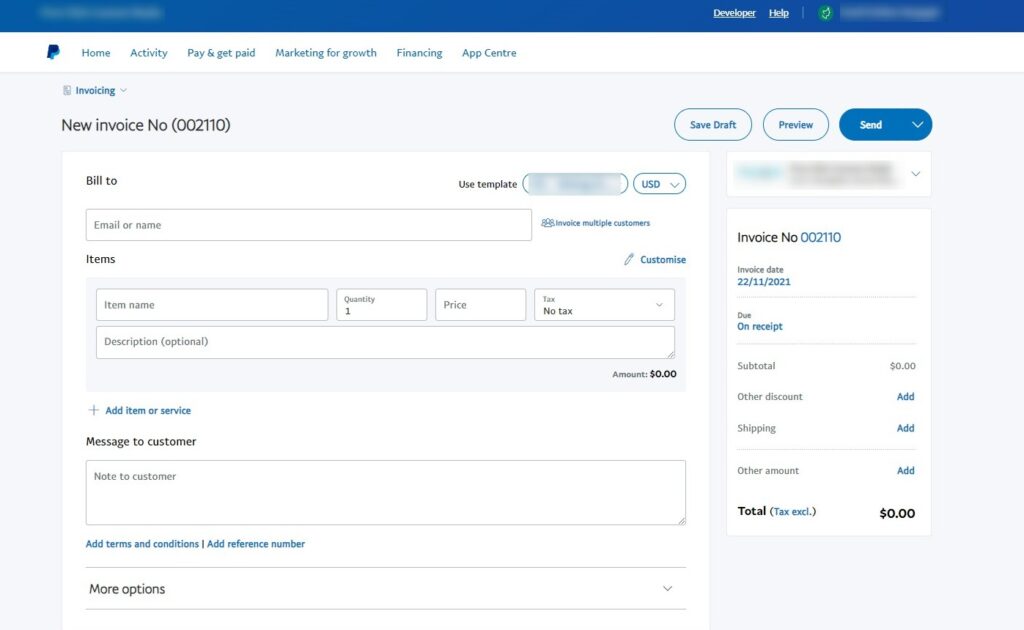Viewport: 1024px width, 630px height.
Task: Click the blurred account name in header
Action: pos(889,13)
